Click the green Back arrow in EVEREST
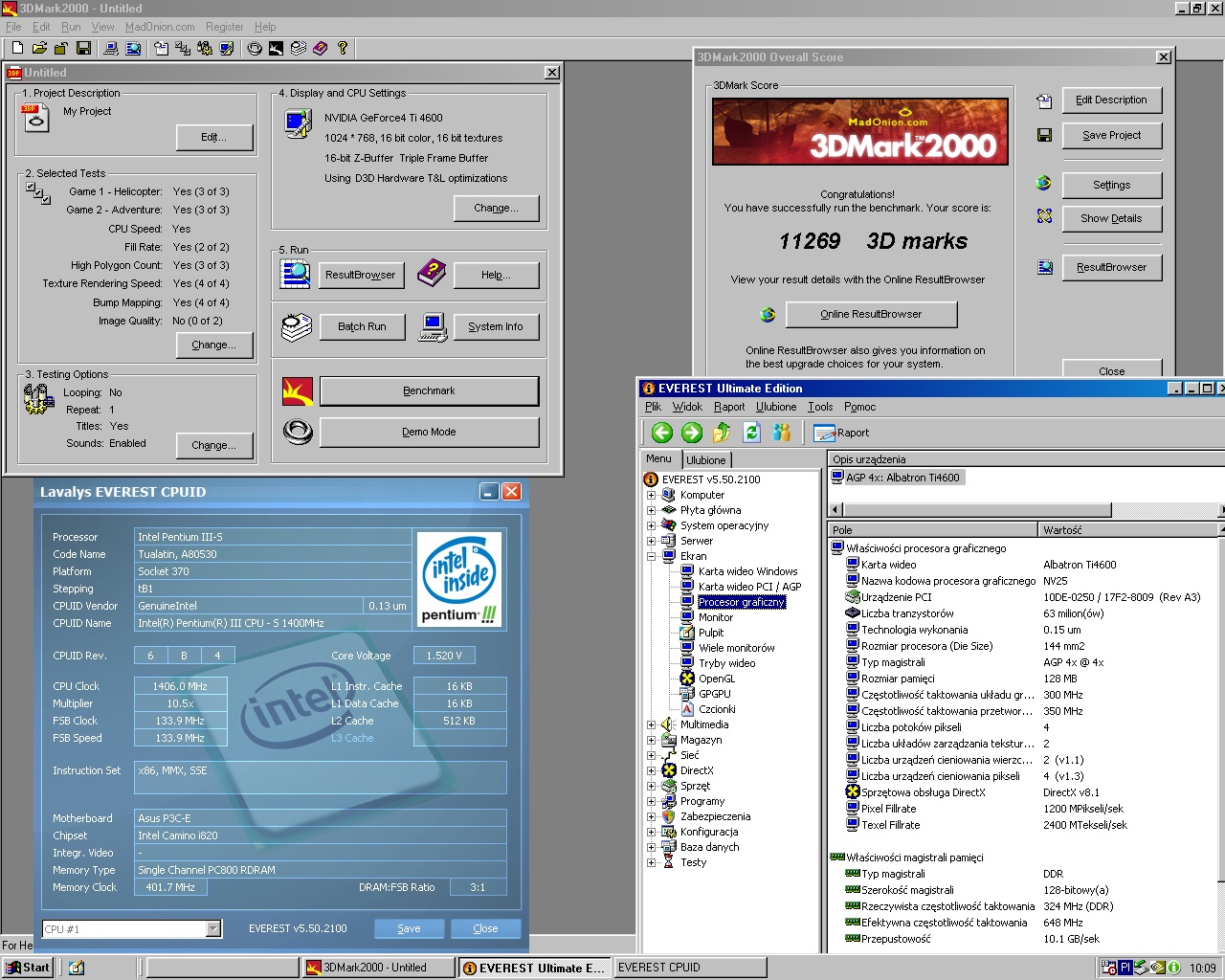Image resolution: width=1225 pixels, height=980 pixels. [x=662, y=433]
